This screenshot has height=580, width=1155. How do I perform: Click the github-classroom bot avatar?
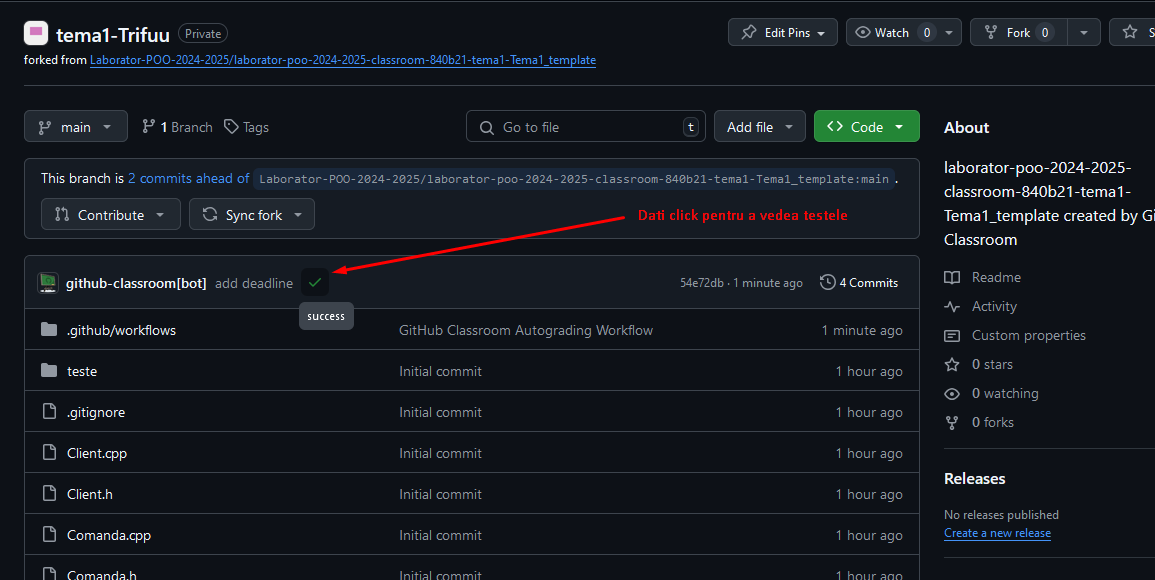(x=48, y=283)
